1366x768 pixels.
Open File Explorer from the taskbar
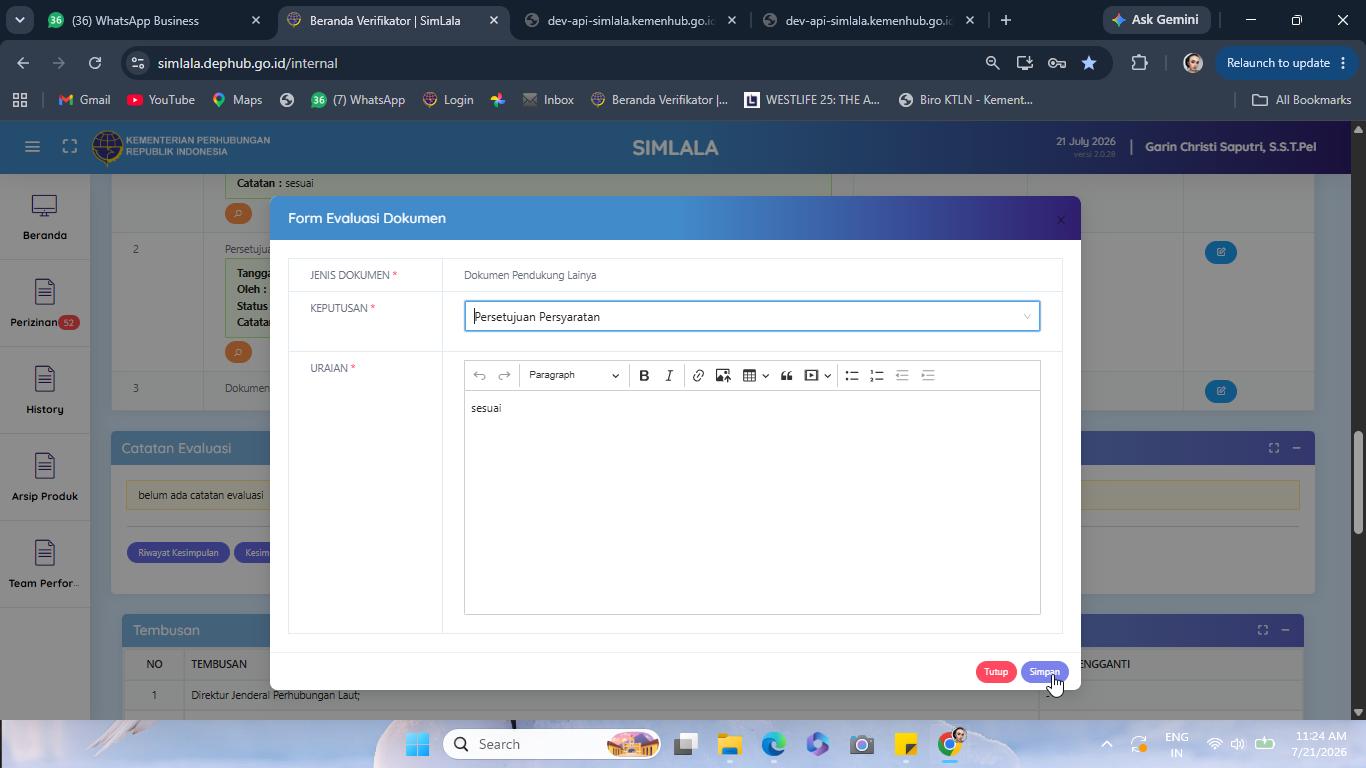(730, 744)
